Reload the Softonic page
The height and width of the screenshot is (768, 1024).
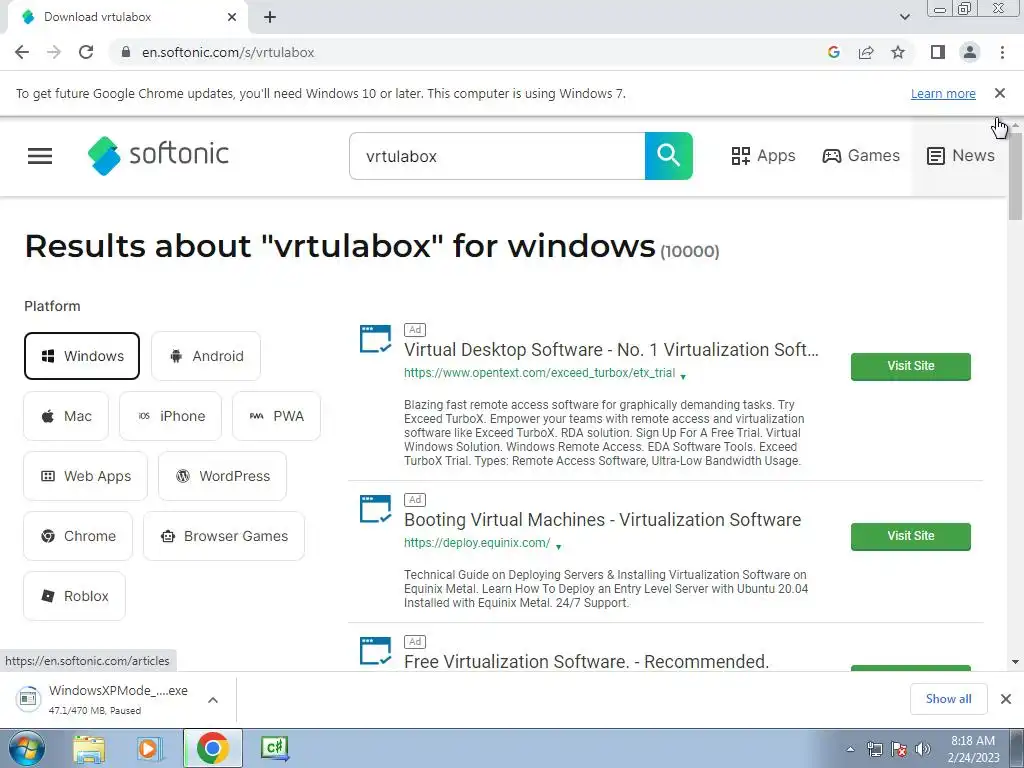click(x=86, y=52)
